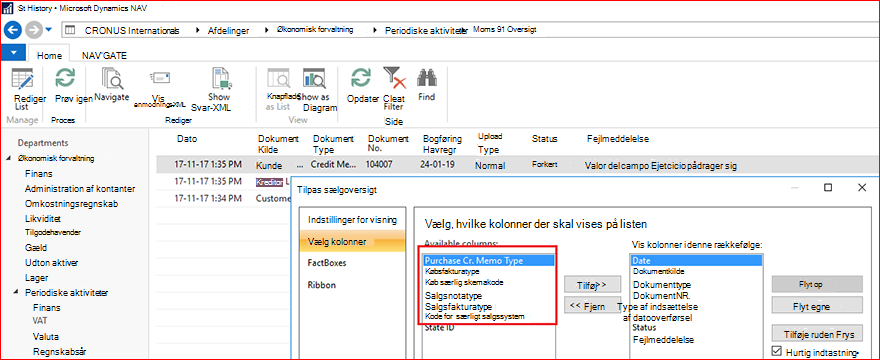The image size is (880, 360).
Task: Click the Find binoculars icon
Action: coord(427,78)
